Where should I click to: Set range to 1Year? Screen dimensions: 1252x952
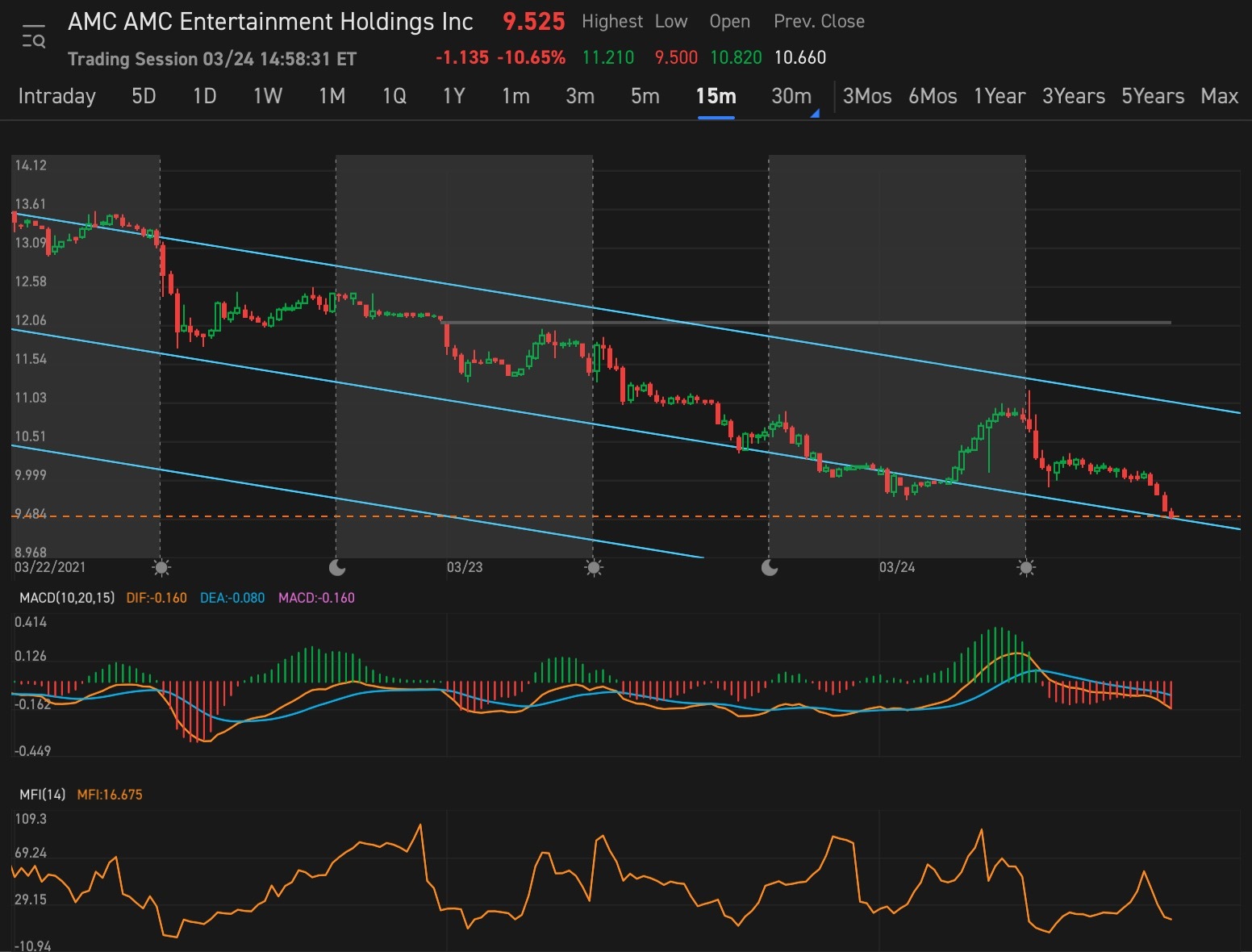[x=1000, y=96]
